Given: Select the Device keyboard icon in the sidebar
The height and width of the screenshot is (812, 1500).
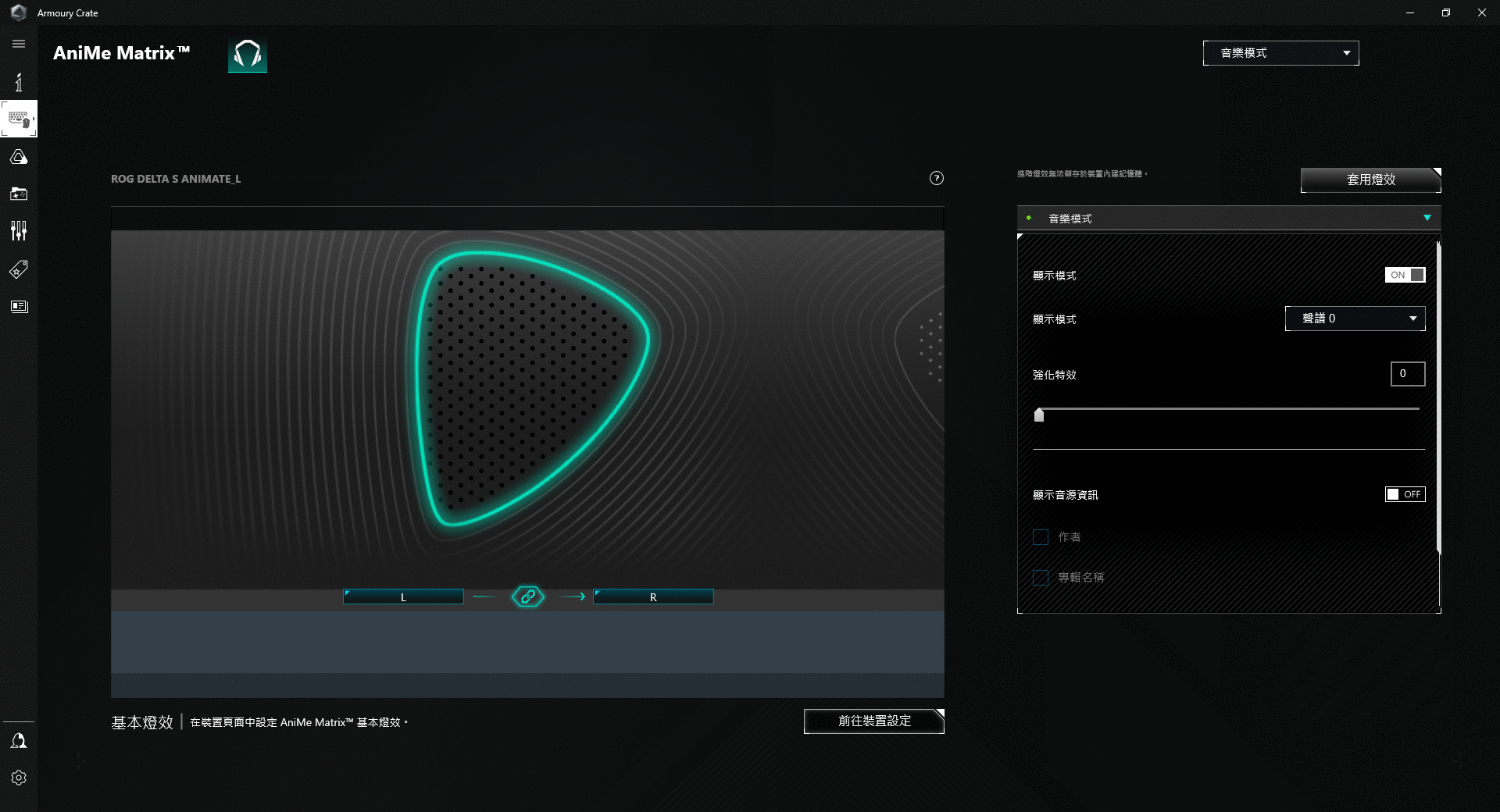Looking at the screenshot, I should 19,119.
